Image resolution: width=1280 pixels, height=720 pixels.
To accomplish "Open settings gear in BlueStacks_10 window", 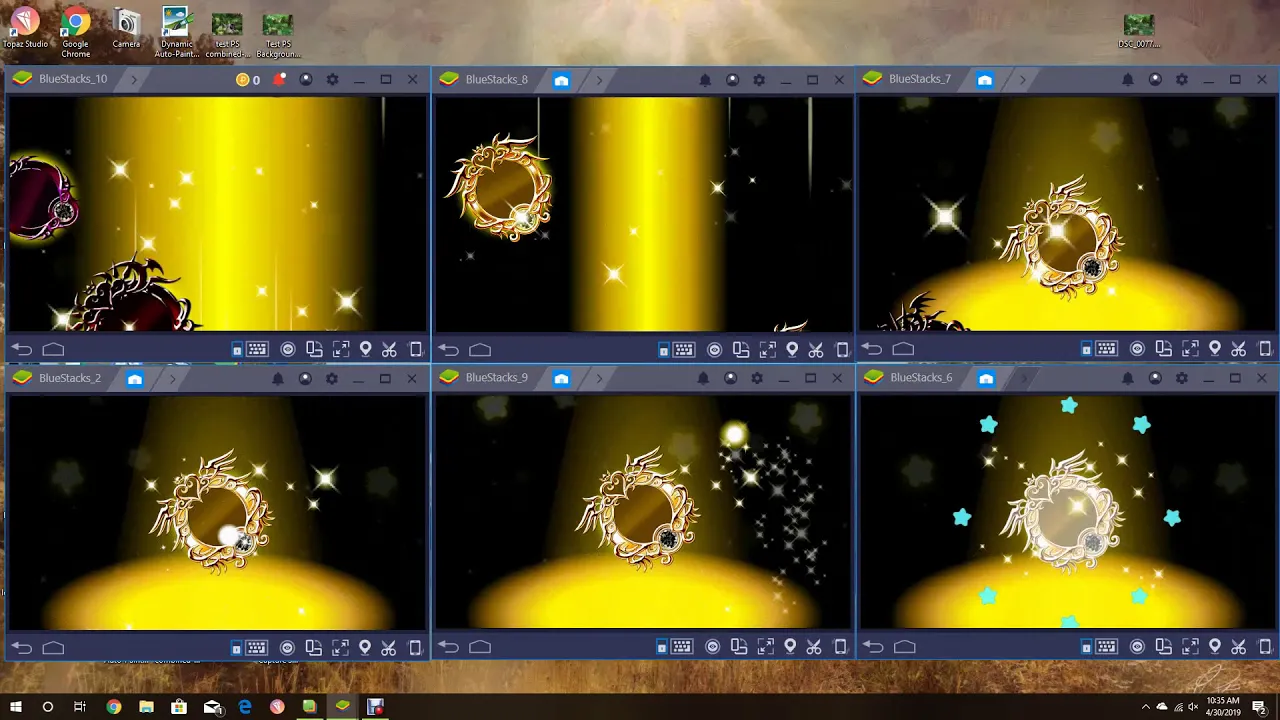I will point(332,80).
